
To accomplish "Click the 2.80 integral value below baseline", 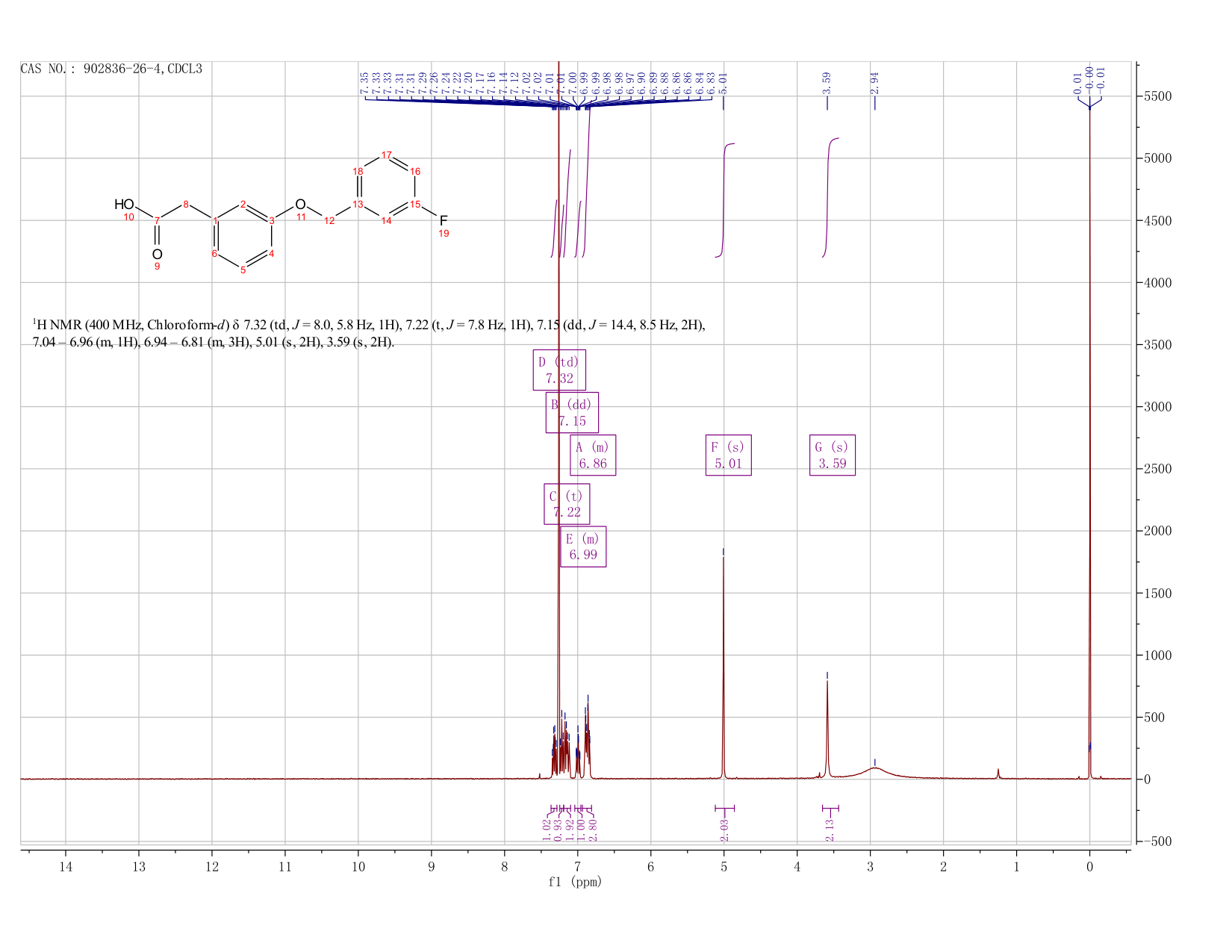I will 594,830.
